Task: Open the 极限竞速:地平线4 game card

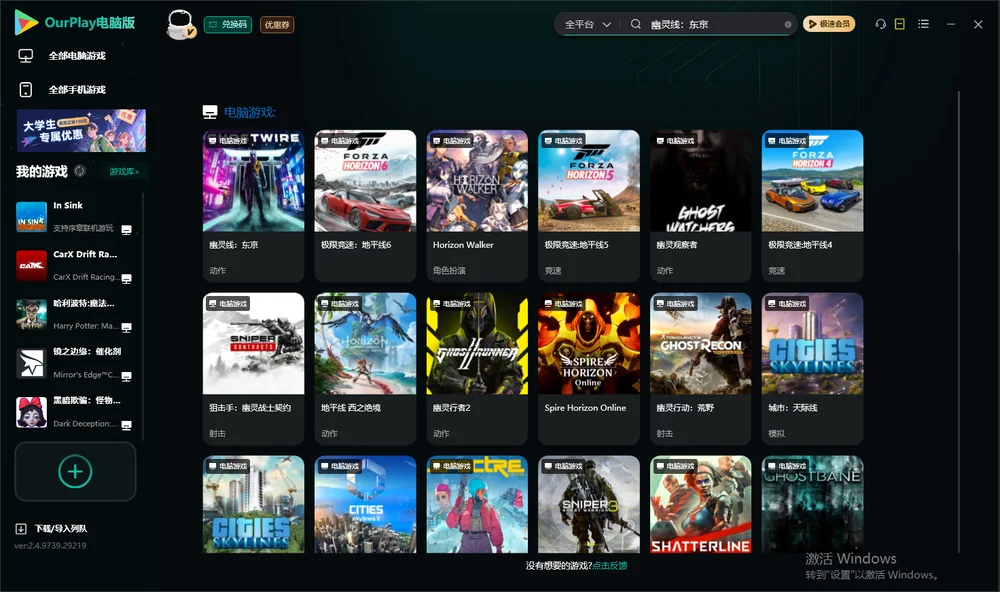Action: 812,205
